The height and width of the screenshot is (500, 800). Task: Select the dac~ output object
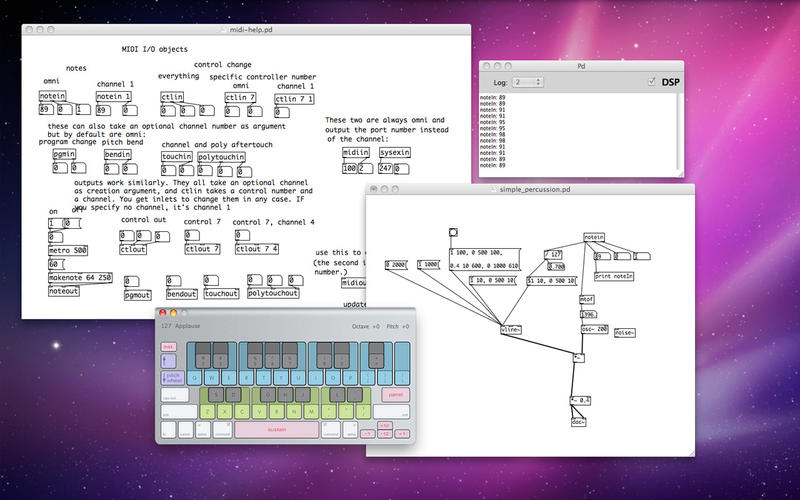pyautogui.click(x=578, y=421)
